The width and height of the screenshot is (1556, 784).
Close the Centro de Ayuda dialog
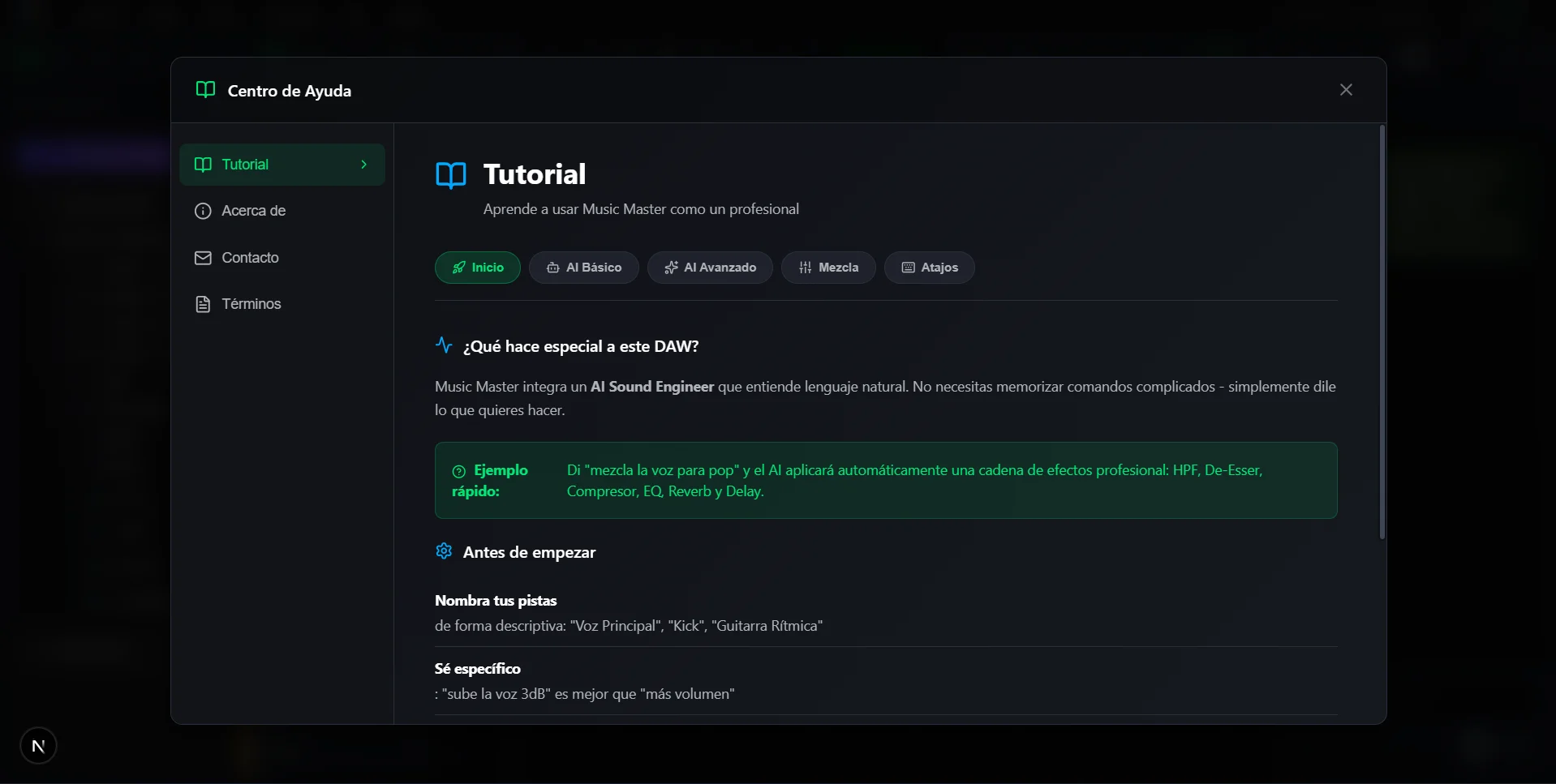1346,90
